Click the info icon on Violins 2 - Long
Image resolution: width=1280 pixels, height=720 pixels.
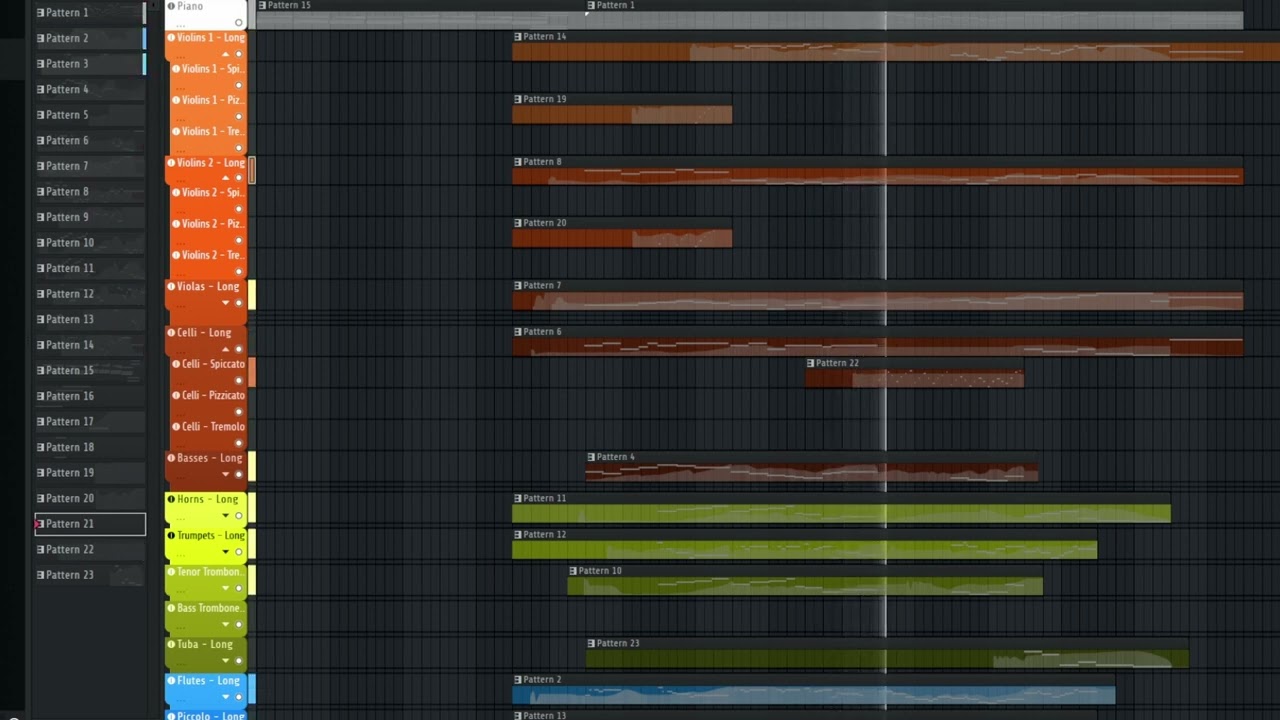(171, 162)
